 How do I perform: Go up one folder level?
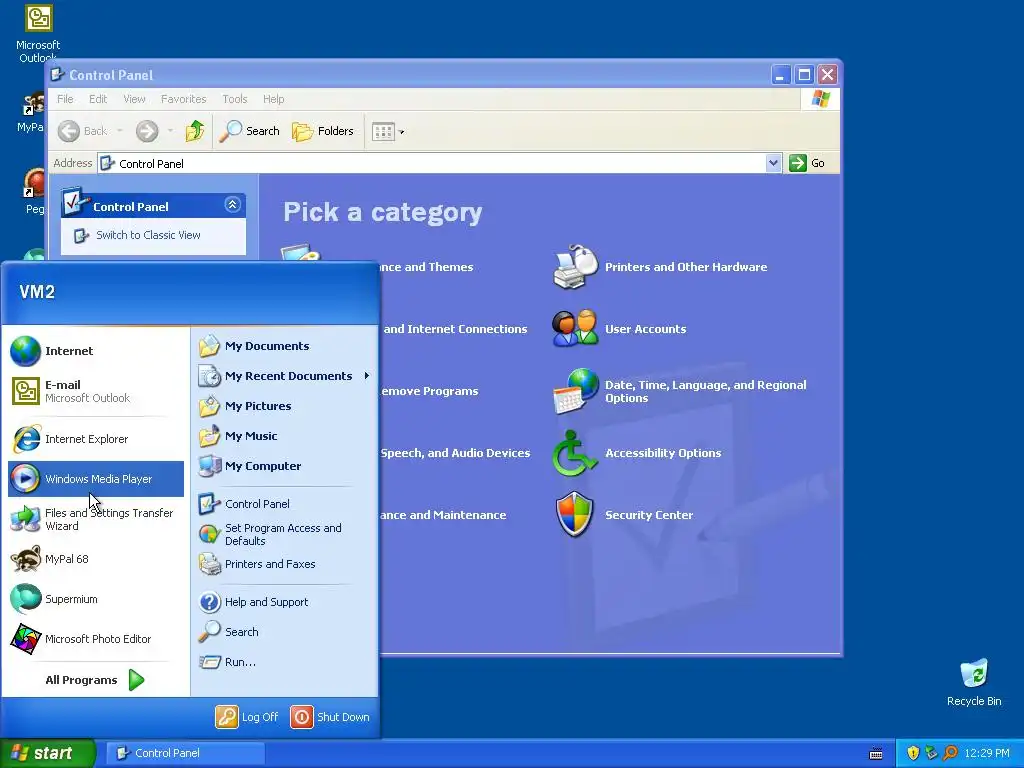(195, 131)
